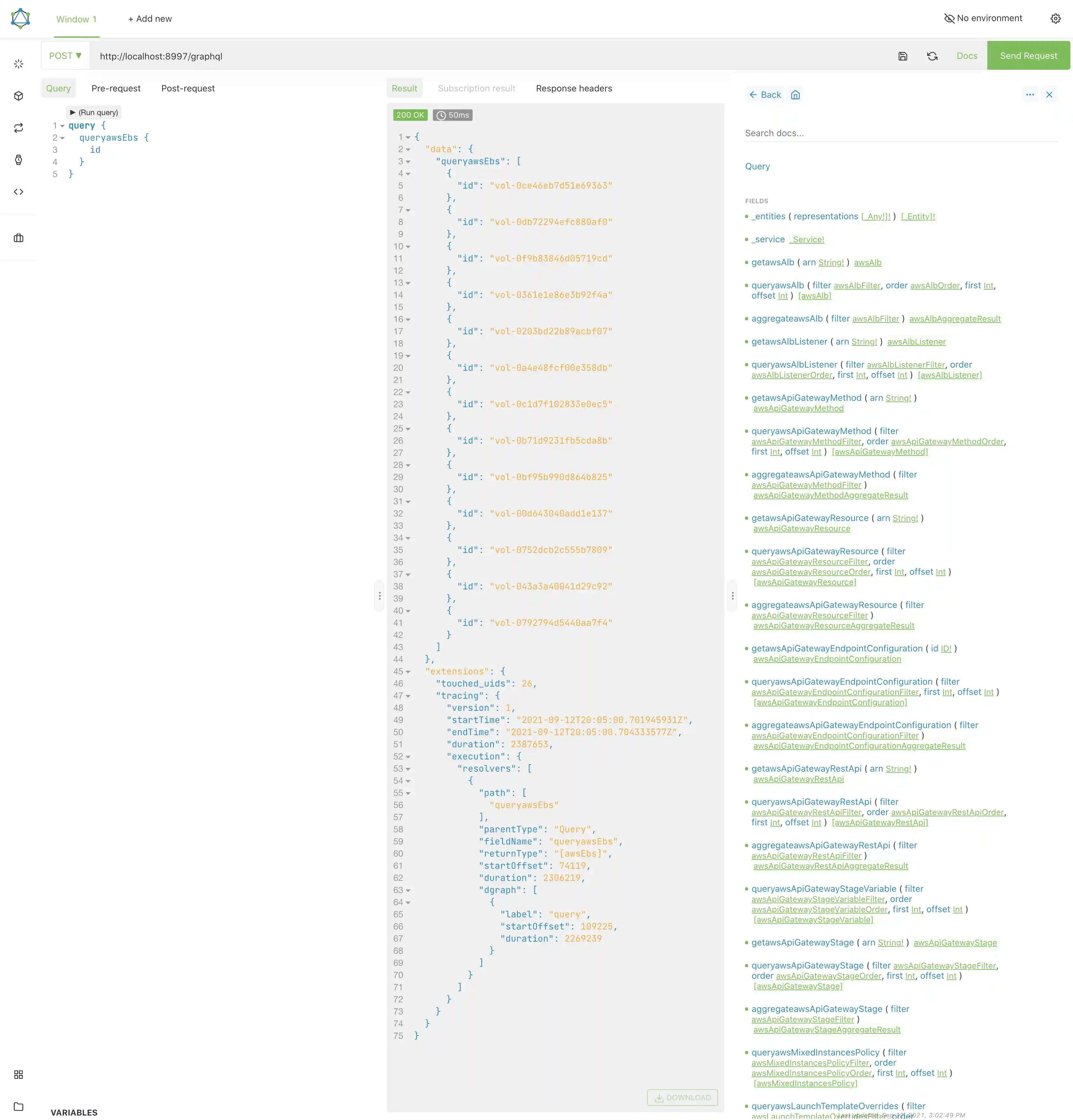
Task: Fold the "tracing" object in the result
Action: point(408,696)
